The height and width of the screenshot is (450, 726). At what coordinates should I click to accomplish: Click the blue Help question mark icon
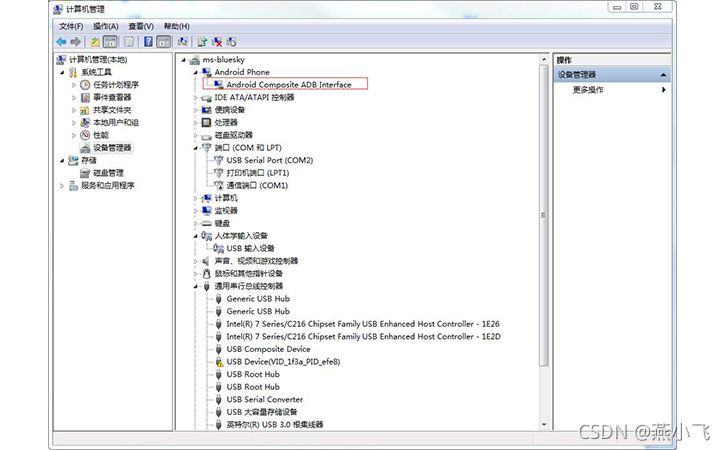tap(148, 42)
